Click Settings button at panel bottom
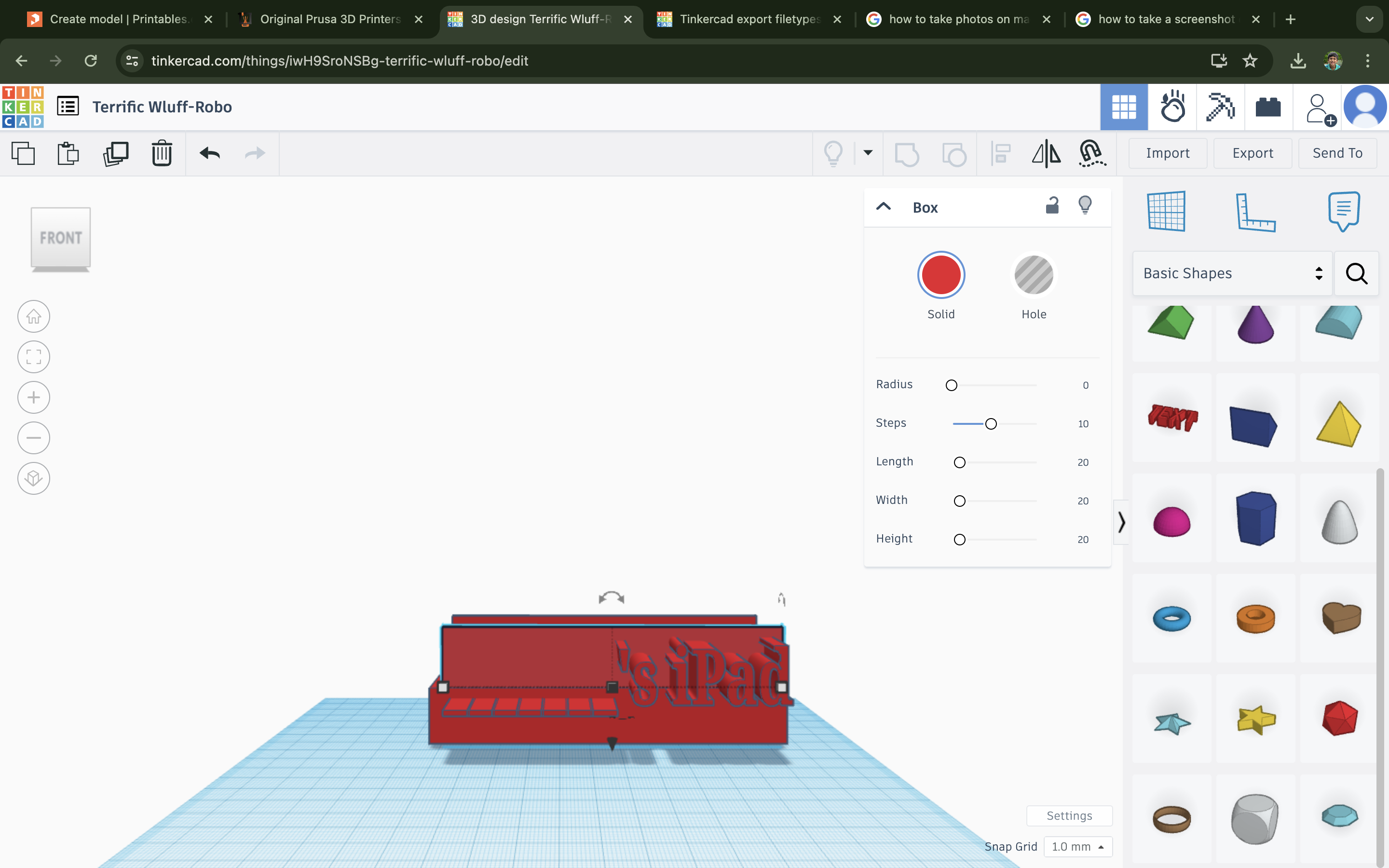The height and width of the screenshot is (868, 1389). pyautogui.click(x=1069, y=815)
